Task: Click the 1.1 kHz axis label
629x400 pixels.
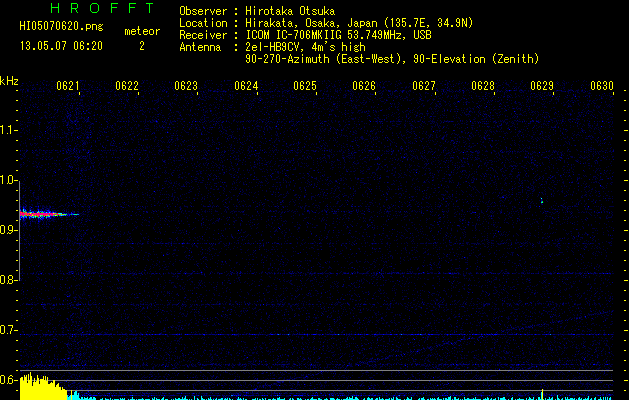Action: (x=8, y=130)
